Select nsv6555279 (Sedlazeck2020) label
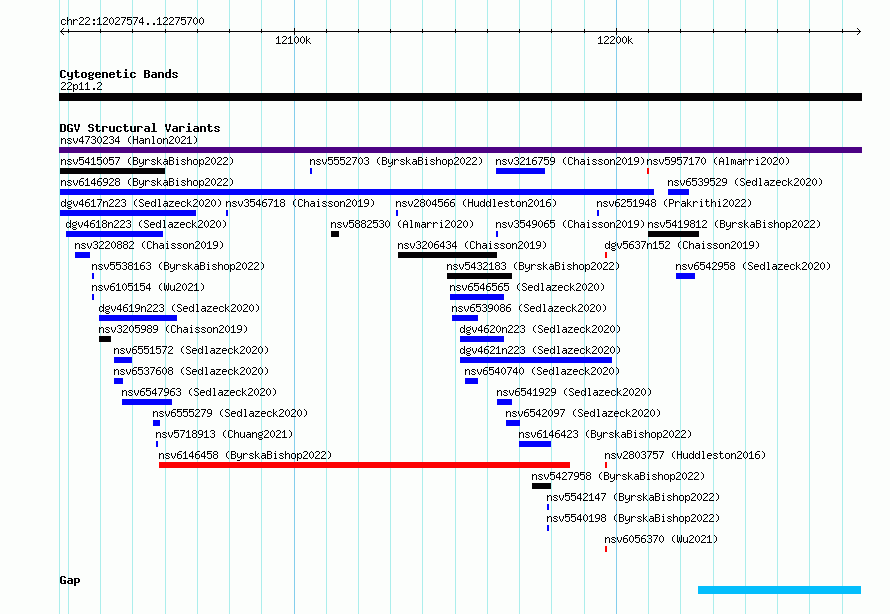 (230, 413)
